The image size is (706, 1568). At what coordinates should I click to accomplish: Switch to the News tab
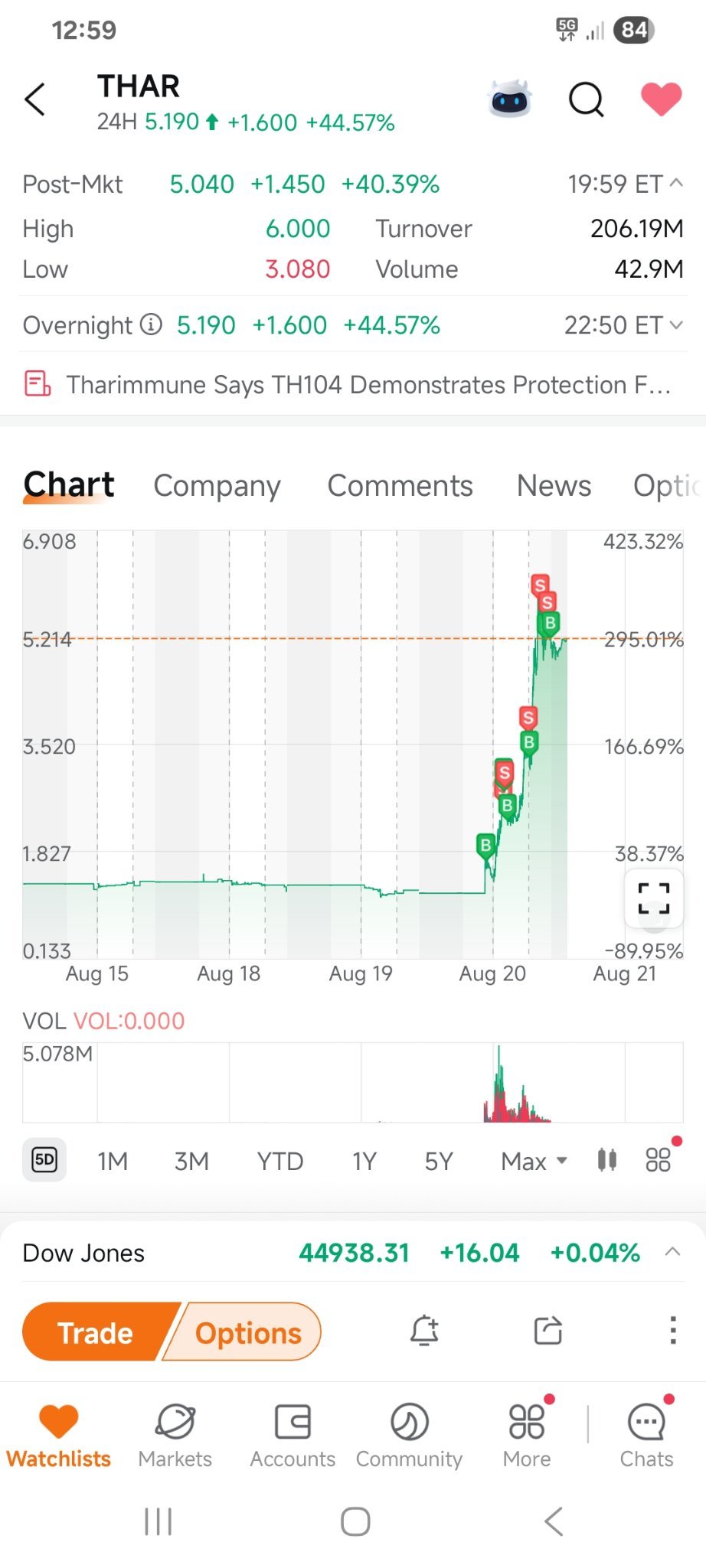[x=554, y=485]
